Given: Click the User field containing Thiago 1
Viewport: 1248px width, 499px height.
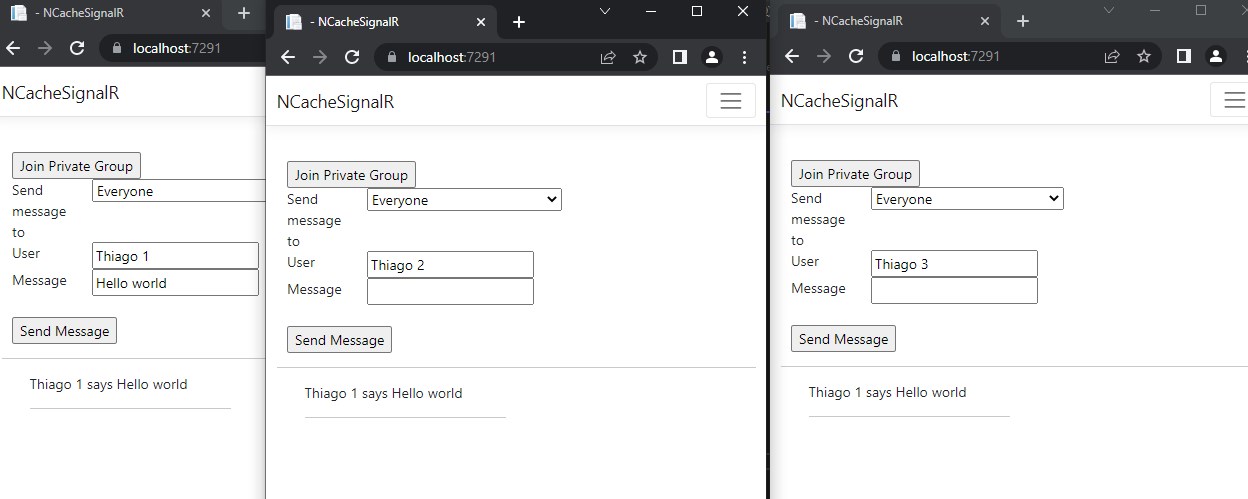Looking at the screenshot, I should tap(175, 256).
